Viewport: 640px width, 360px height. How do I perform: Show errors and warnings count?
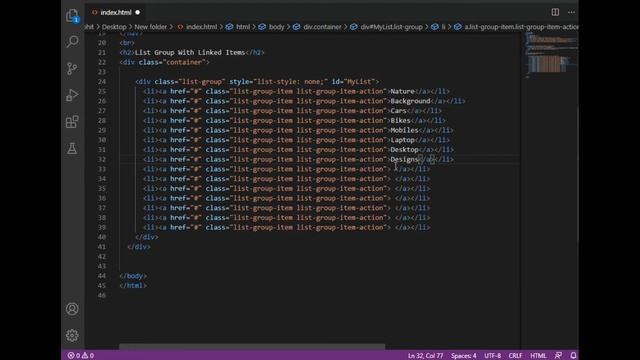pyautogui.click(x=81, y=356)
